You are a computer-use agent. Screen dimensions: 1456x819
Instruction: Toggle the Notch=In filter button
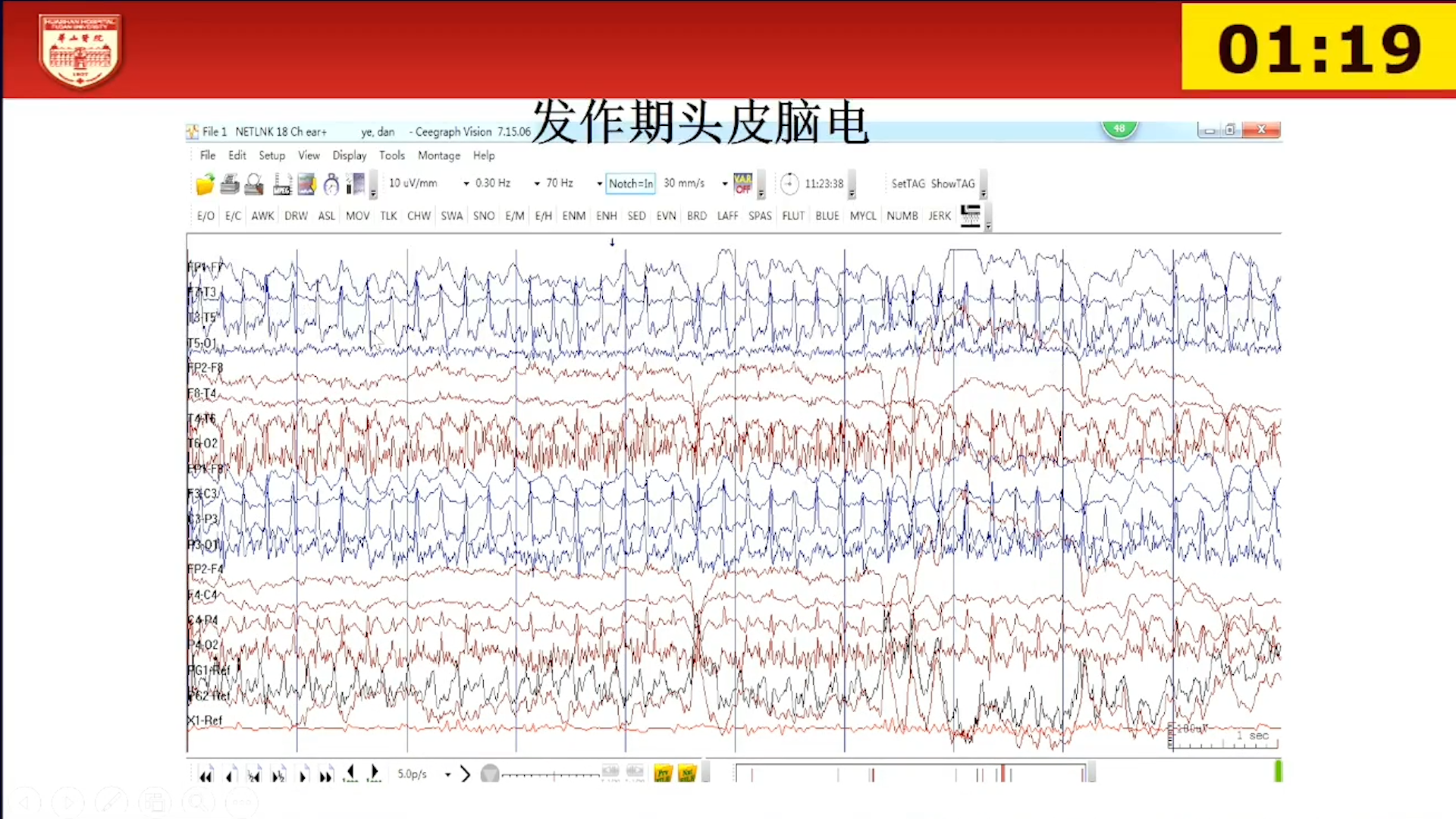coord(630,184)
